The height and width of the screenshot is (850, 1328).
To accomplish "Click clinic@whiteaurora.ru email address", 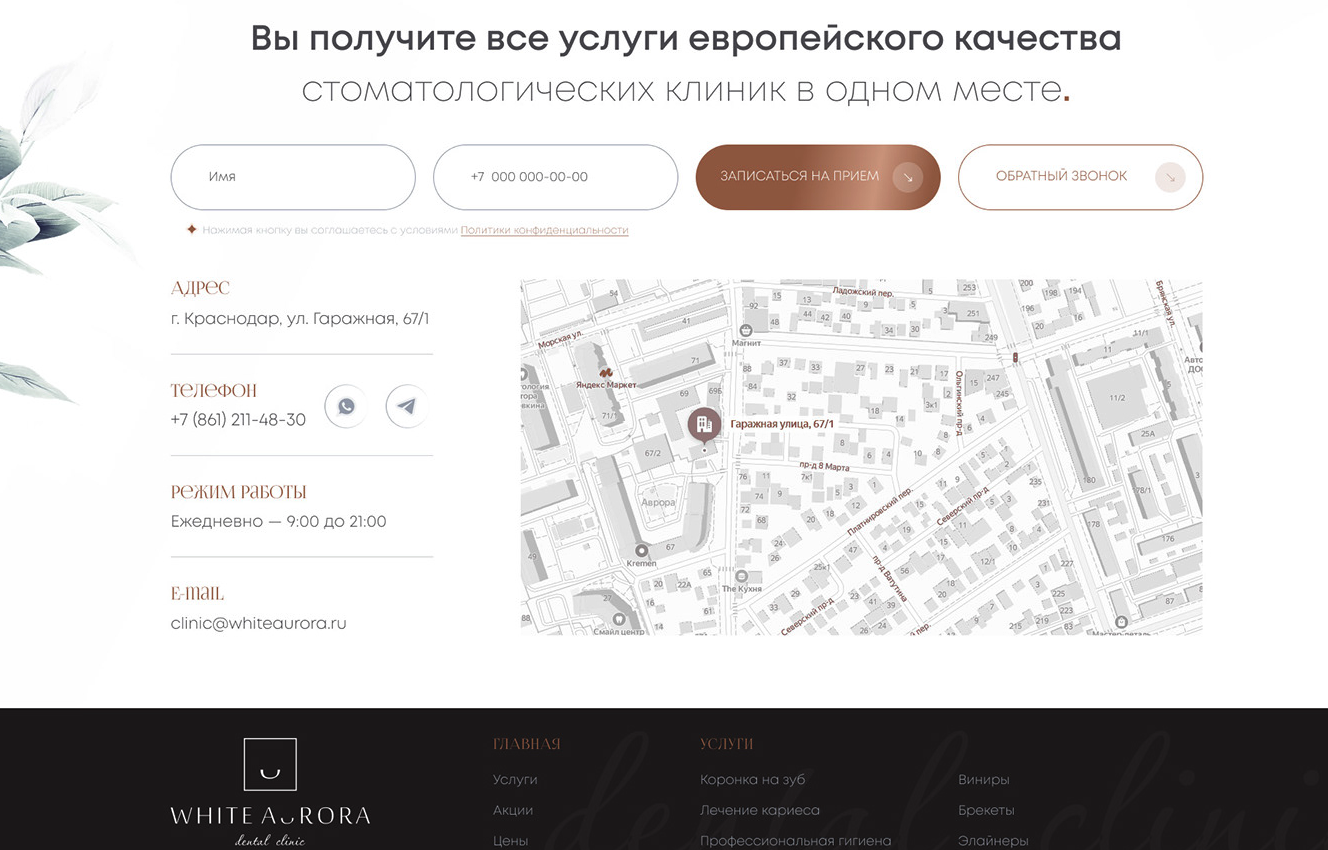I will [259, 623].
